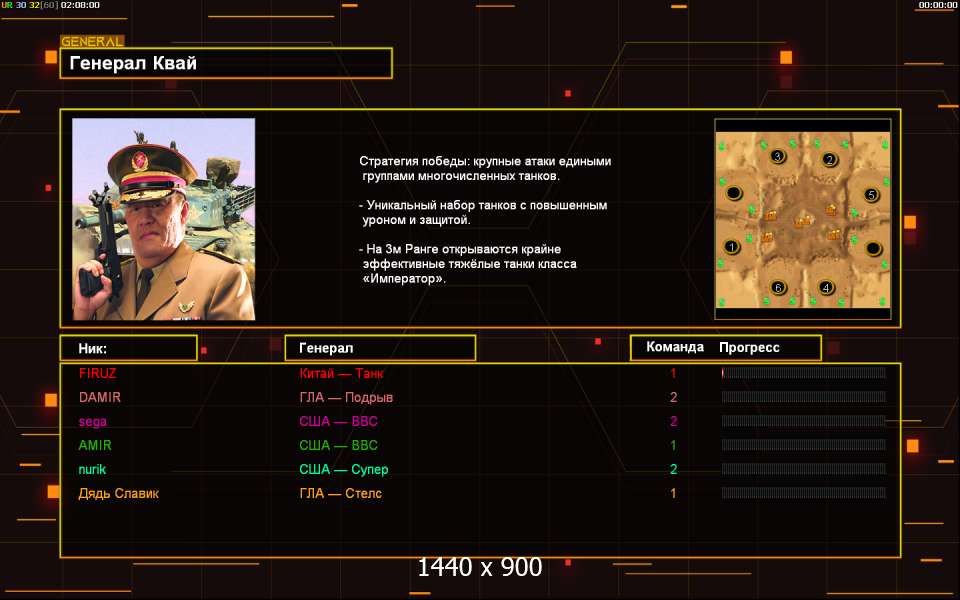The height and width of the screenshot is (600, 960).
Task: Click the Генерал Квай title field
Action: coord(226,63)
